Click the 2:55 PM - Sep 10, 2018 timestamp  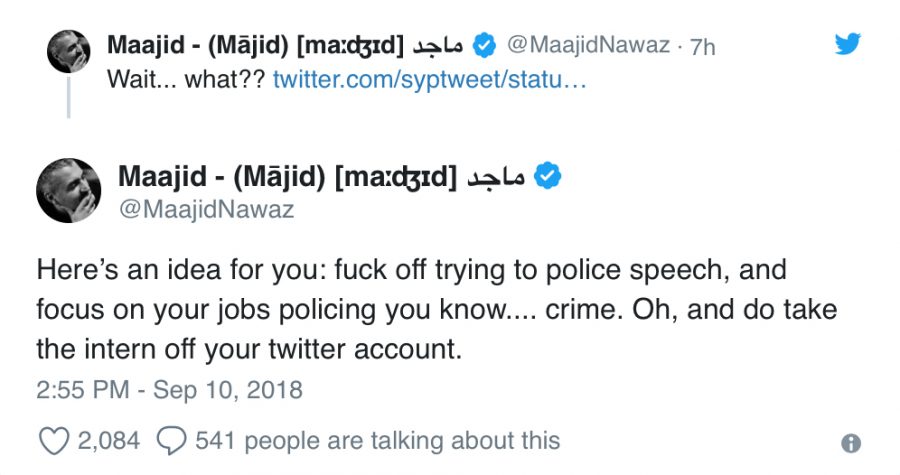[x=169, y=388]
